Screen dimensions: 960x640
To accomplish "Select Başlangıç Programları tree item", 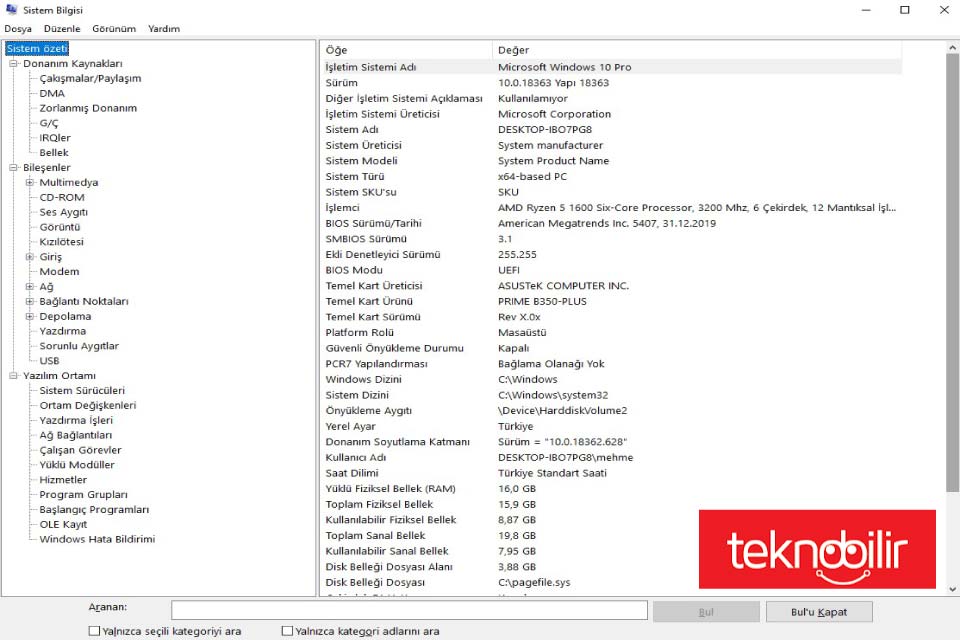I will (x=94, y=510).
